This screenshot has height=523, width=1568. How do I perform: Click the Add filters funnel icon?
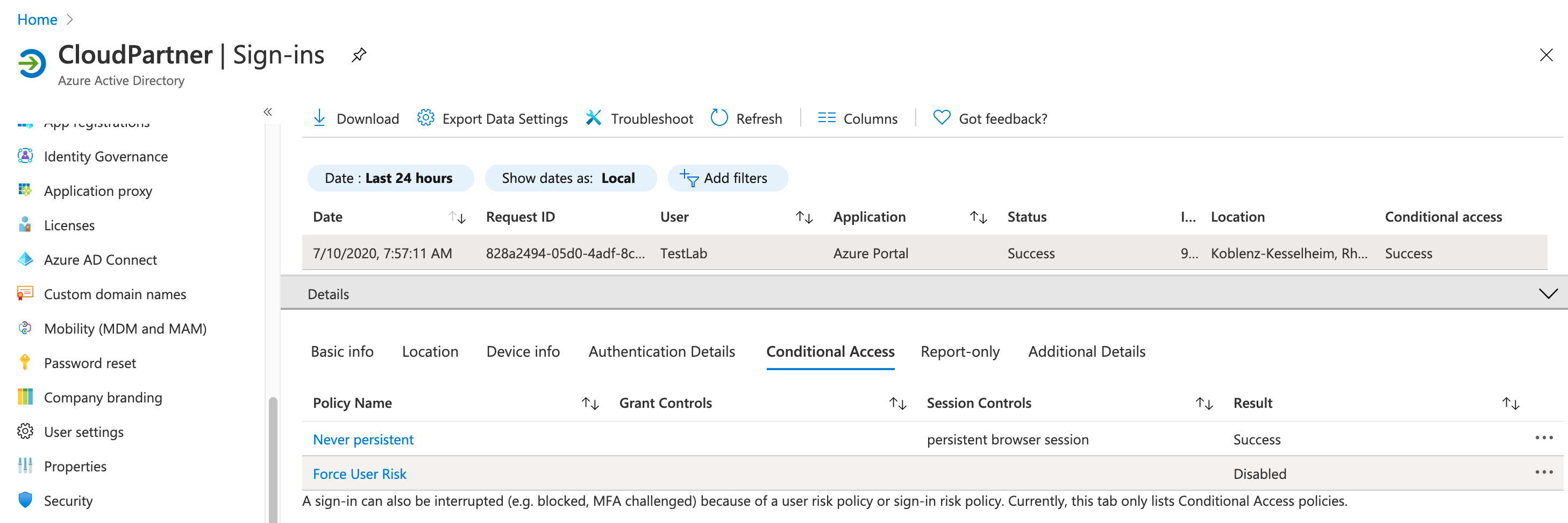tap(689, 178)
